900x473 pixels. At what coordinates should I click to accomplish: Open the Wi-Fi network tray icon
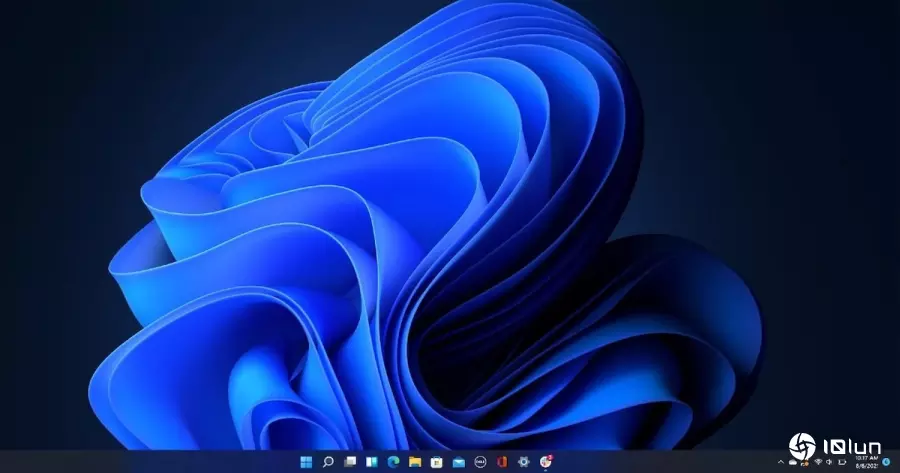[818, 462]
